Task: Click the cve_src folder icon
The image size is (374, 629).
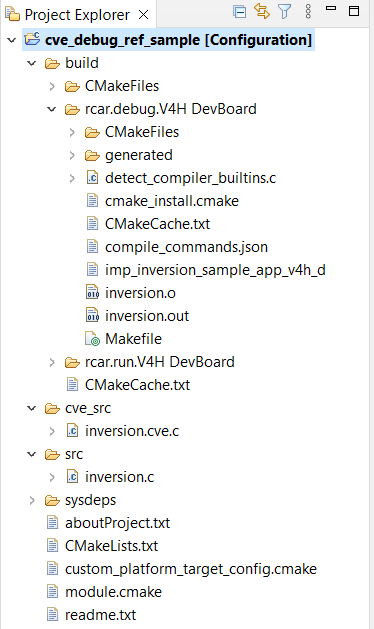Action: [52, 409]
